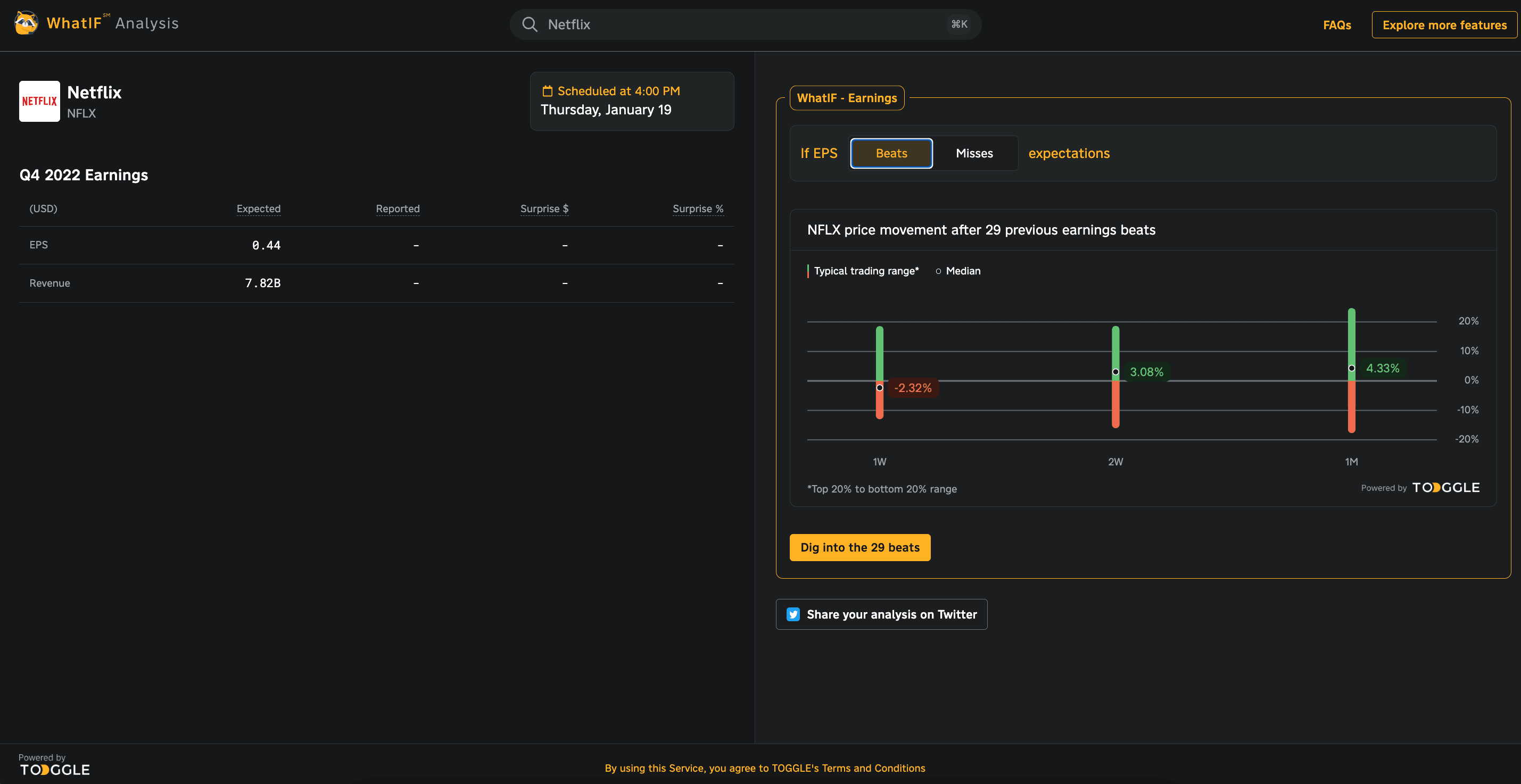The image size is (1521, 784).
Task: Click the 1M trading range bar
Action: tap(1352, 370)
